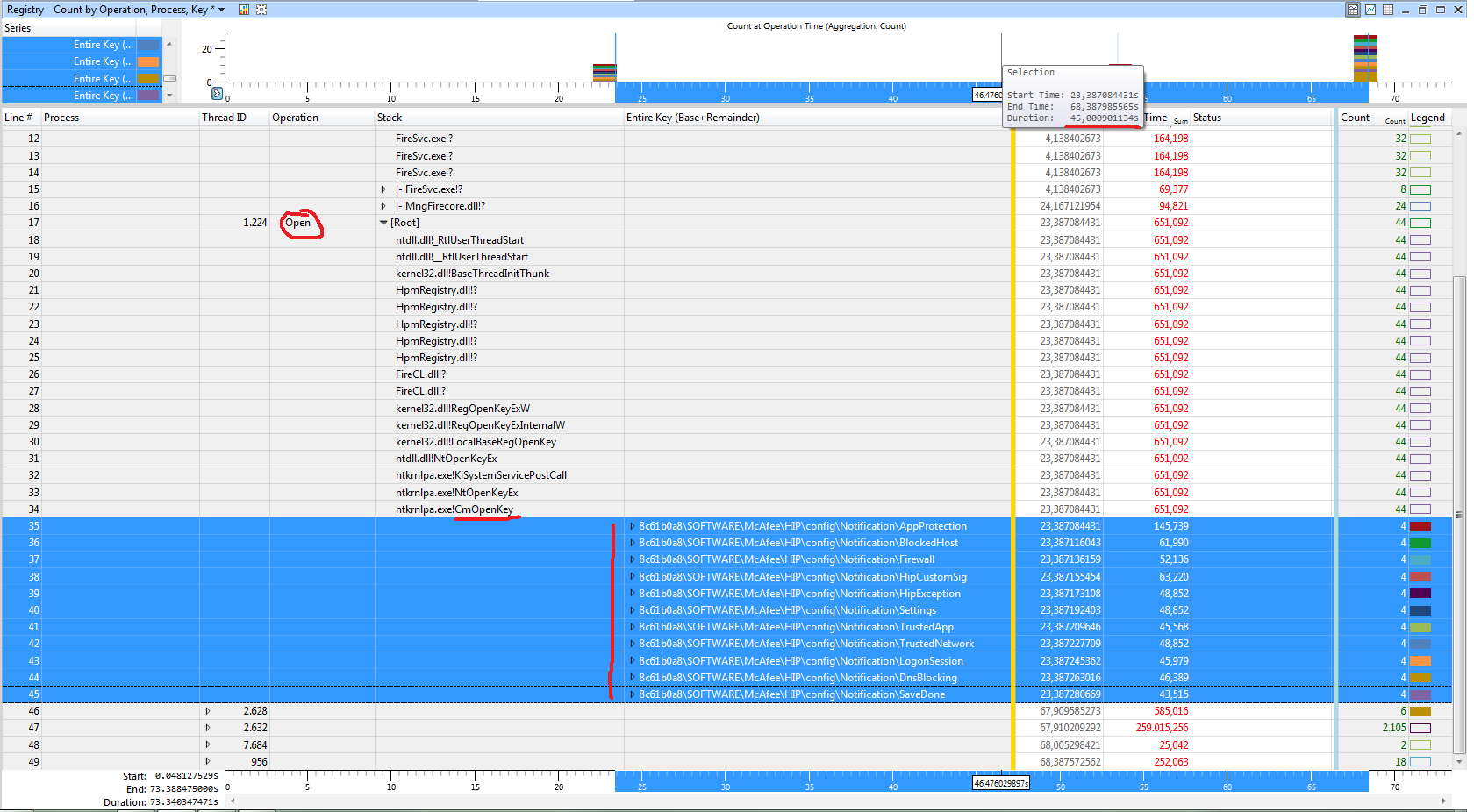The width and height of the screenshot is (1474, 812).
Task: Expand the Notification\Settings key row
Action: (632, 610)
